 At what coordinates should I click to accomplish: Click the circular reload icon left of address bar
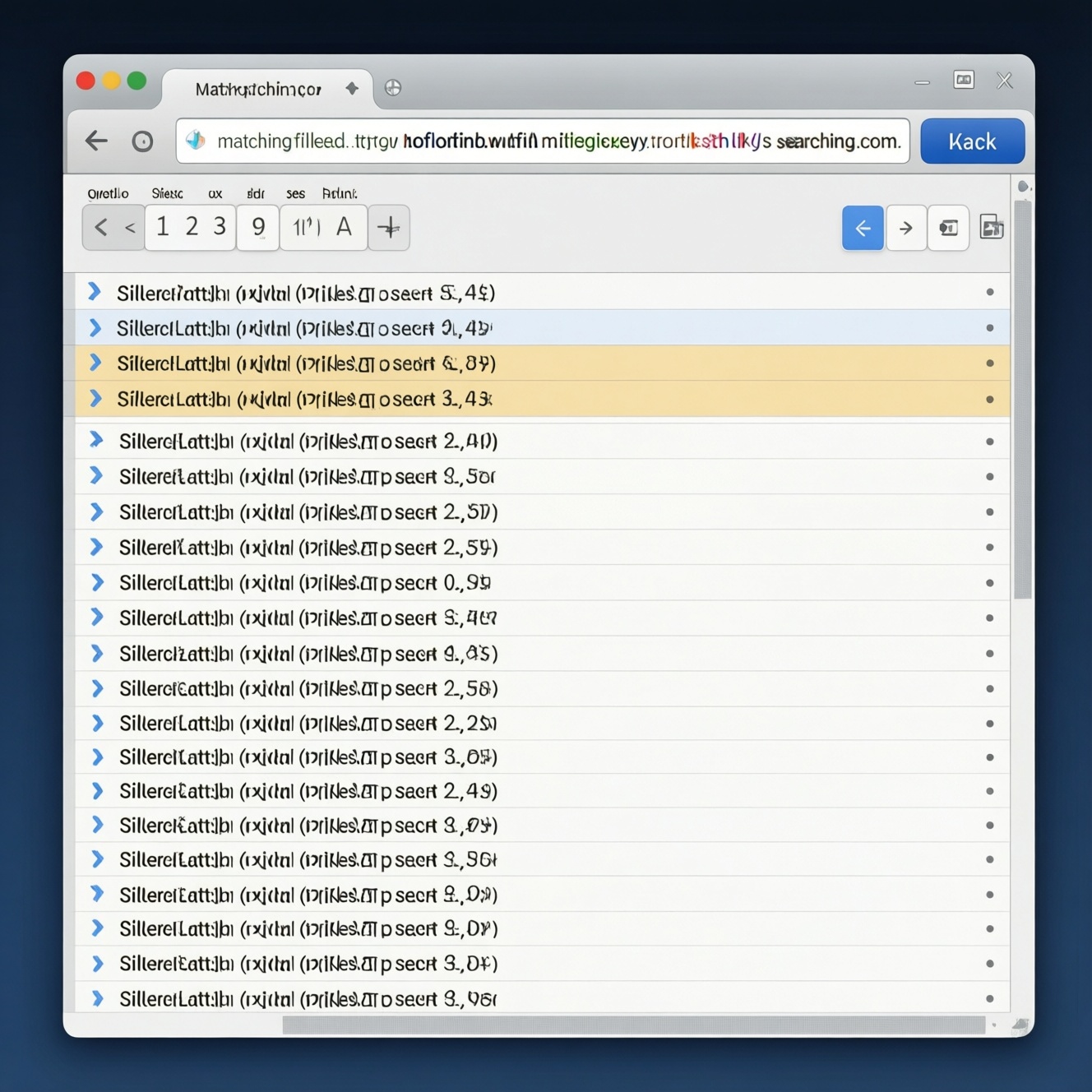tap(142, 141)
